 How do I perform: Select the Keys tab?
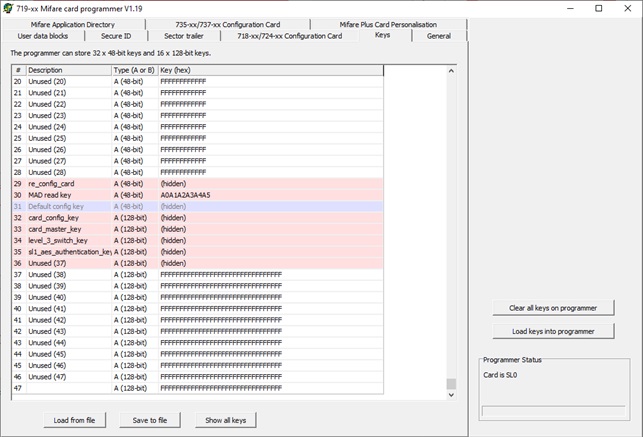click(x=383, y=35)
